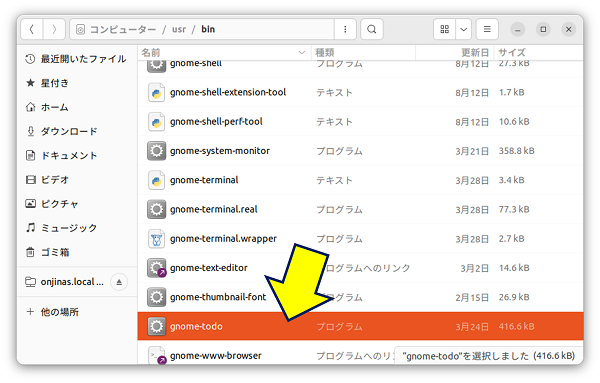Viewport: 600px width, 383px height.
Task: Click size 1.7 kB of gnome-shell-extension-tool
Action: coord(512,92)
